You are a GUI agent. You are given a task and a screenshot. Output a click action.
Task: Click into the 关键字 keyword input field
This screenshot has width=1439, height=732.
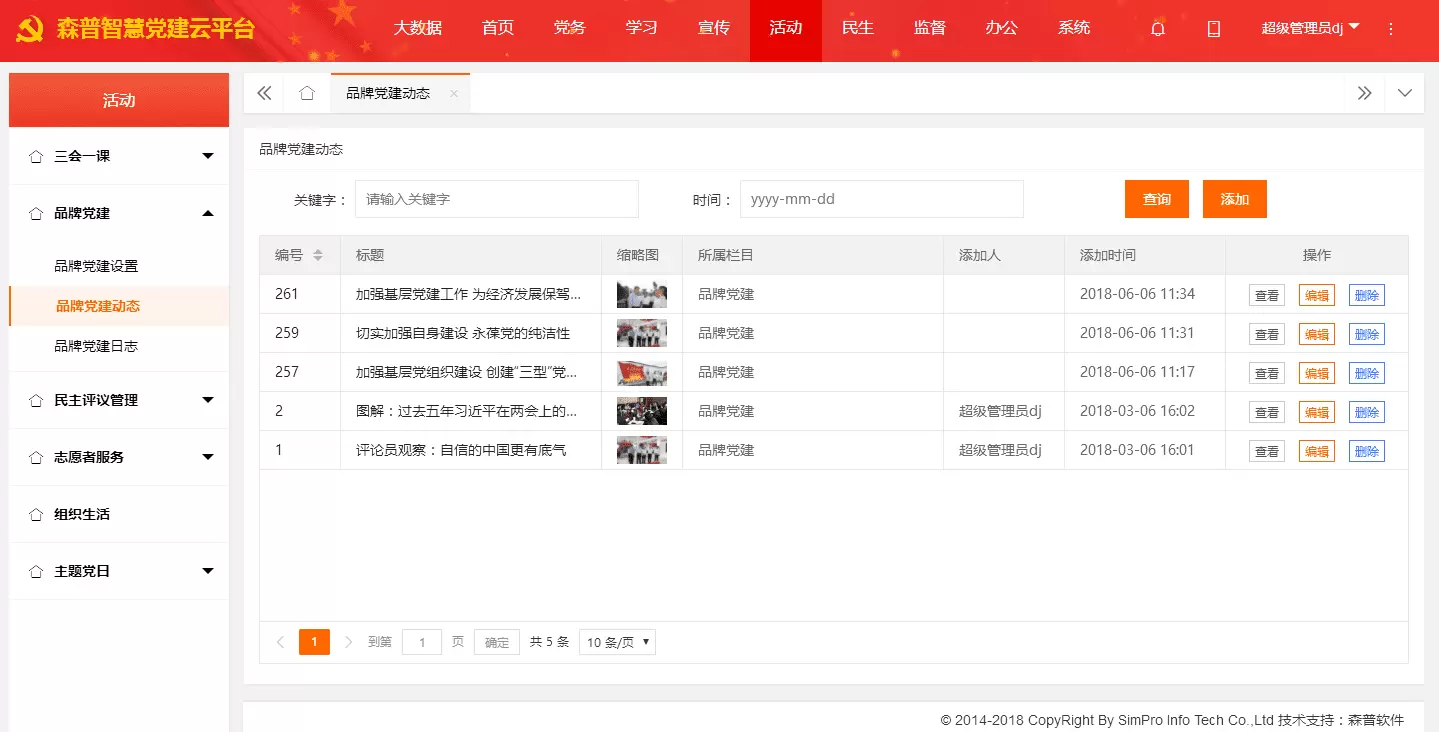tap(496, 199)
